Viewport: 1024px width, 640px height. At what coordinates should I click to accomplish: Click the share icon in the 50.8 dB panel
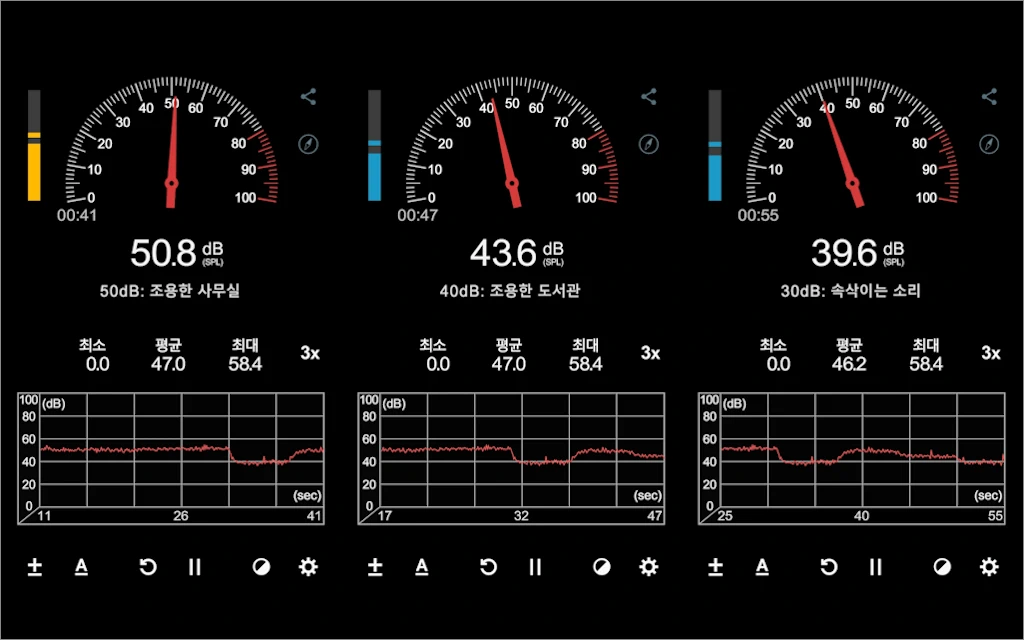(308, 97)
